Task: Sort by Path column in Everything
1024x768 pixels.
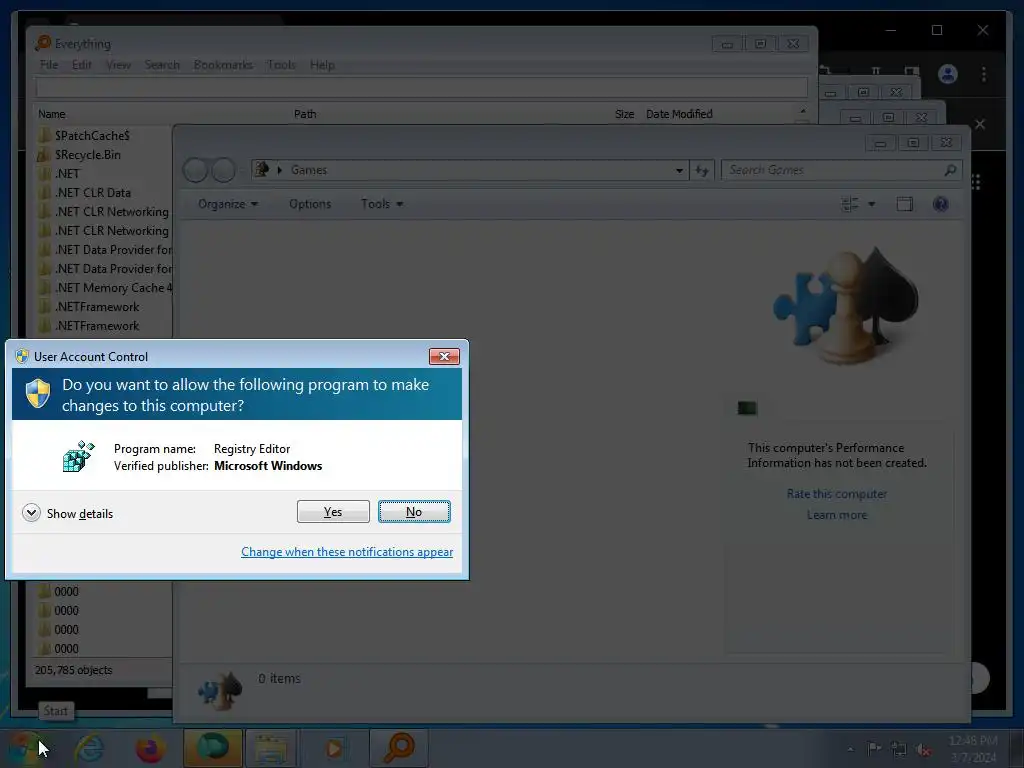Action: (x=305, y=114)
